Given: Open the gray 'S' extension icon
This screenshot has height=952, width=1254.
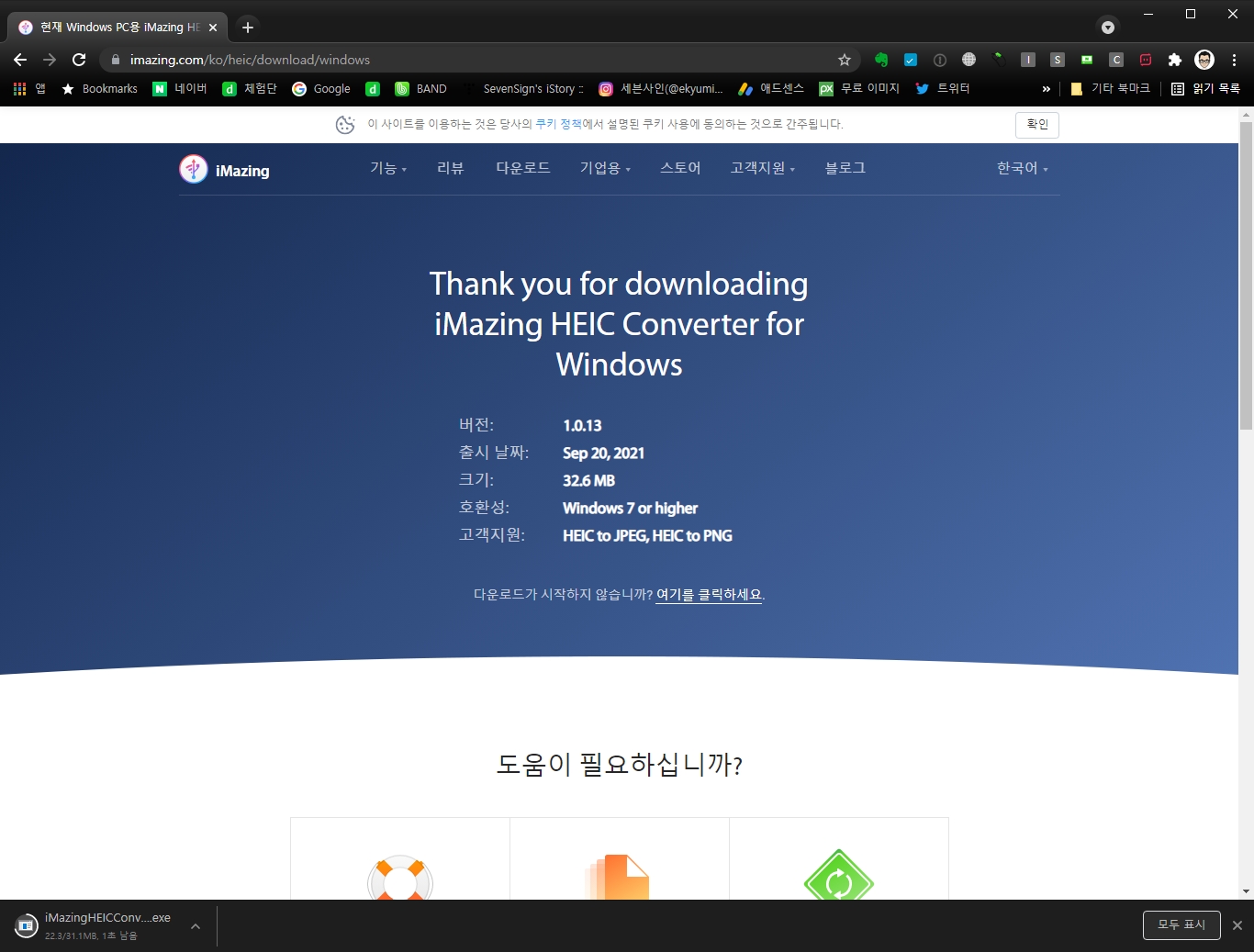Looking at the screenshot, I should pos(1058,60).
